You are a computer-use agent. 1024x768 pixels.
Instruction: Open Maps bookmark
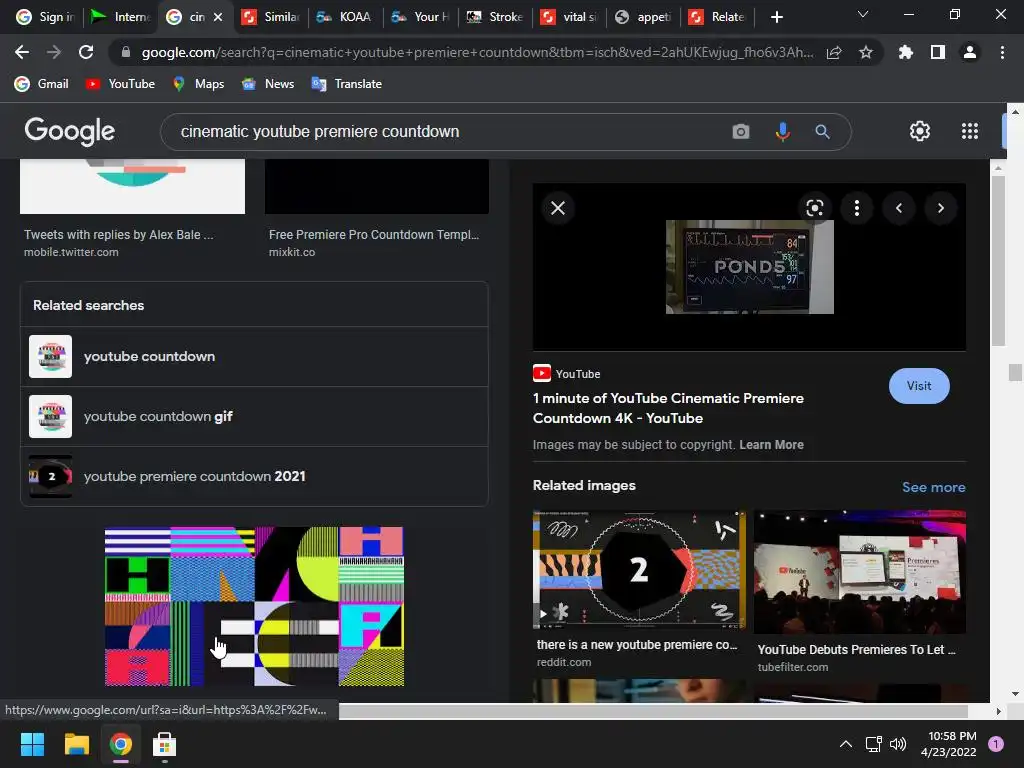pyautogui.click(x=199, y=84)
